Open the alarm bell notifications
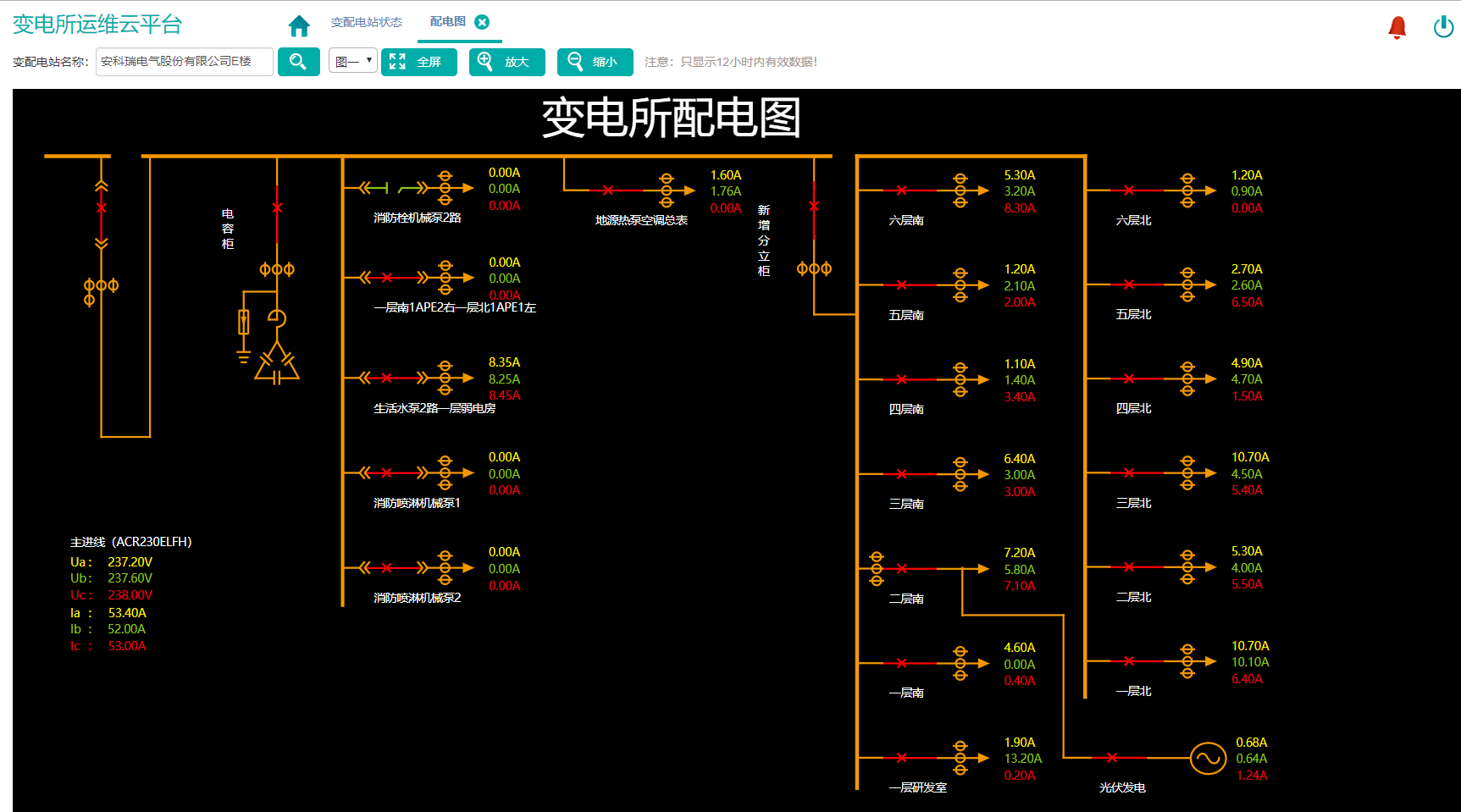The width and height of the screenshot is (1461, 812). tap(1397, 28)
